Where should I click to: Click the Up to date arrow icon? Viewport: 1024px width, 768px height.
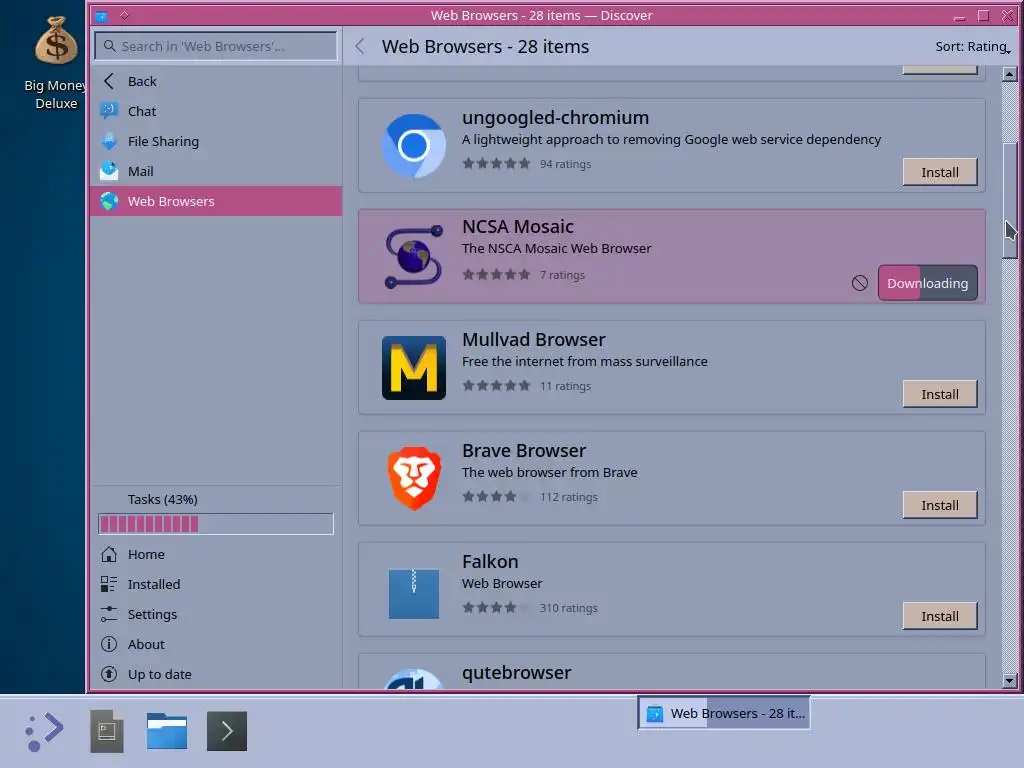[x=109, y=674]
